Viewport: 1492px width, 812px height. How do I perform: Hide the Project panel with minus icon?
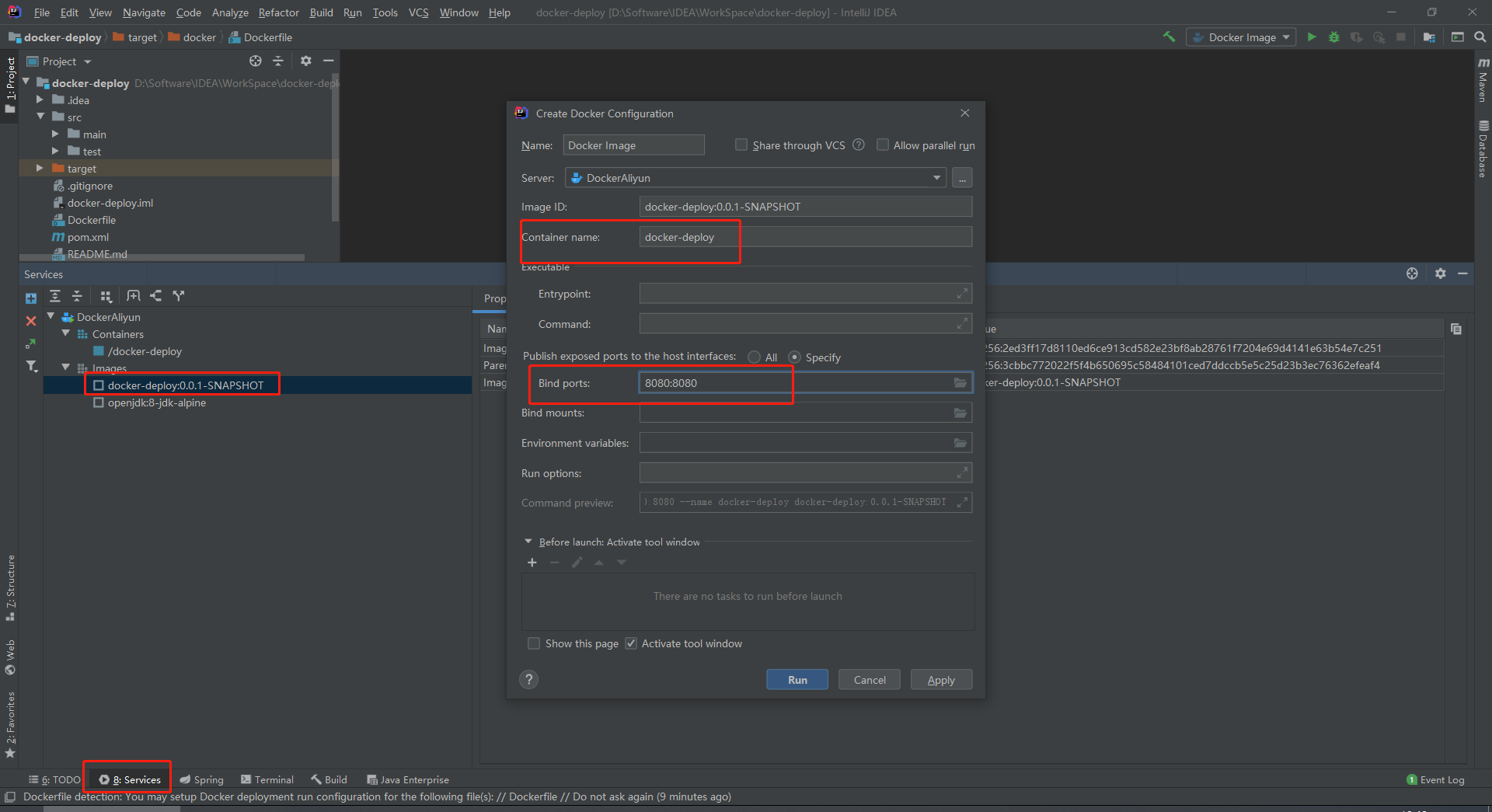pyautogui.click(x=328, y=61)
